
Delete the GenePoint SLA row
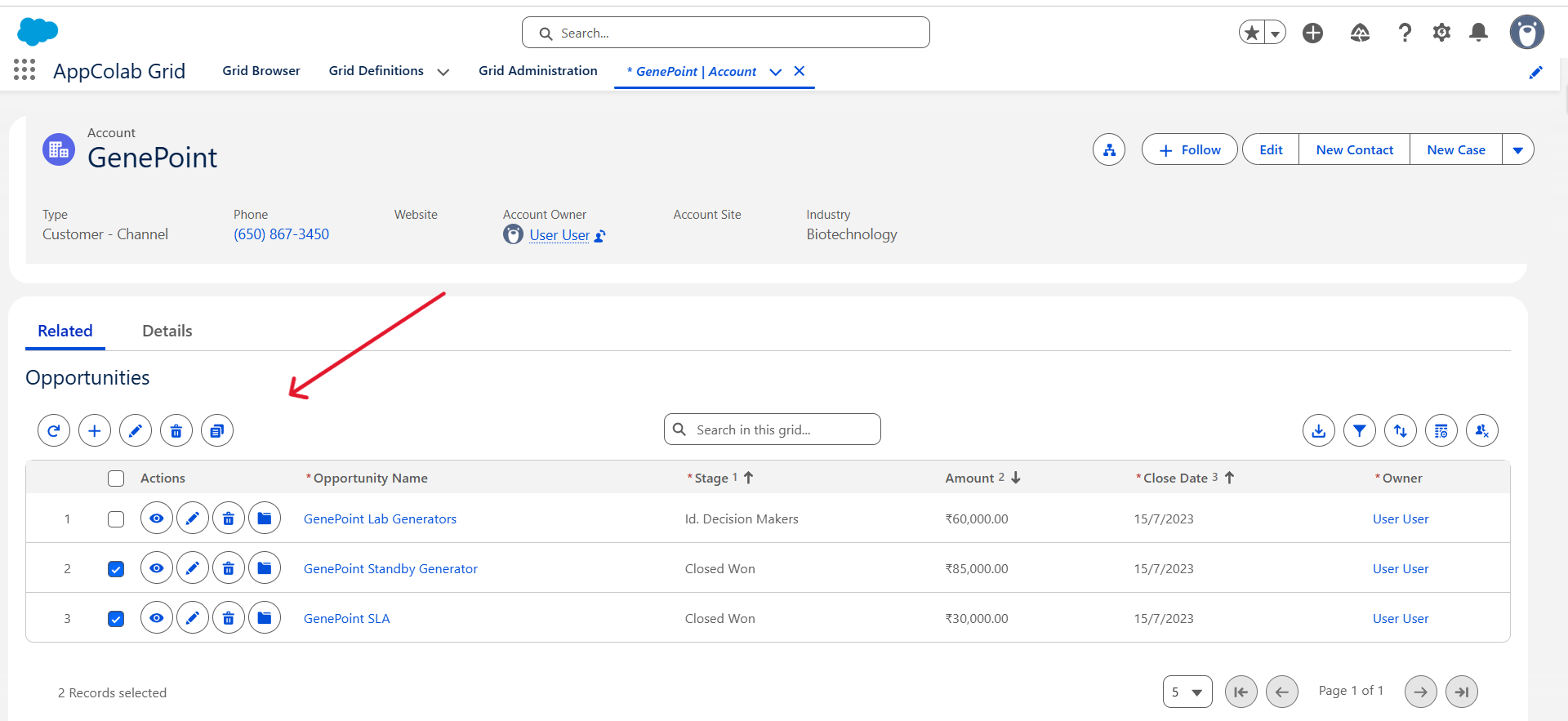pos(229,618)
